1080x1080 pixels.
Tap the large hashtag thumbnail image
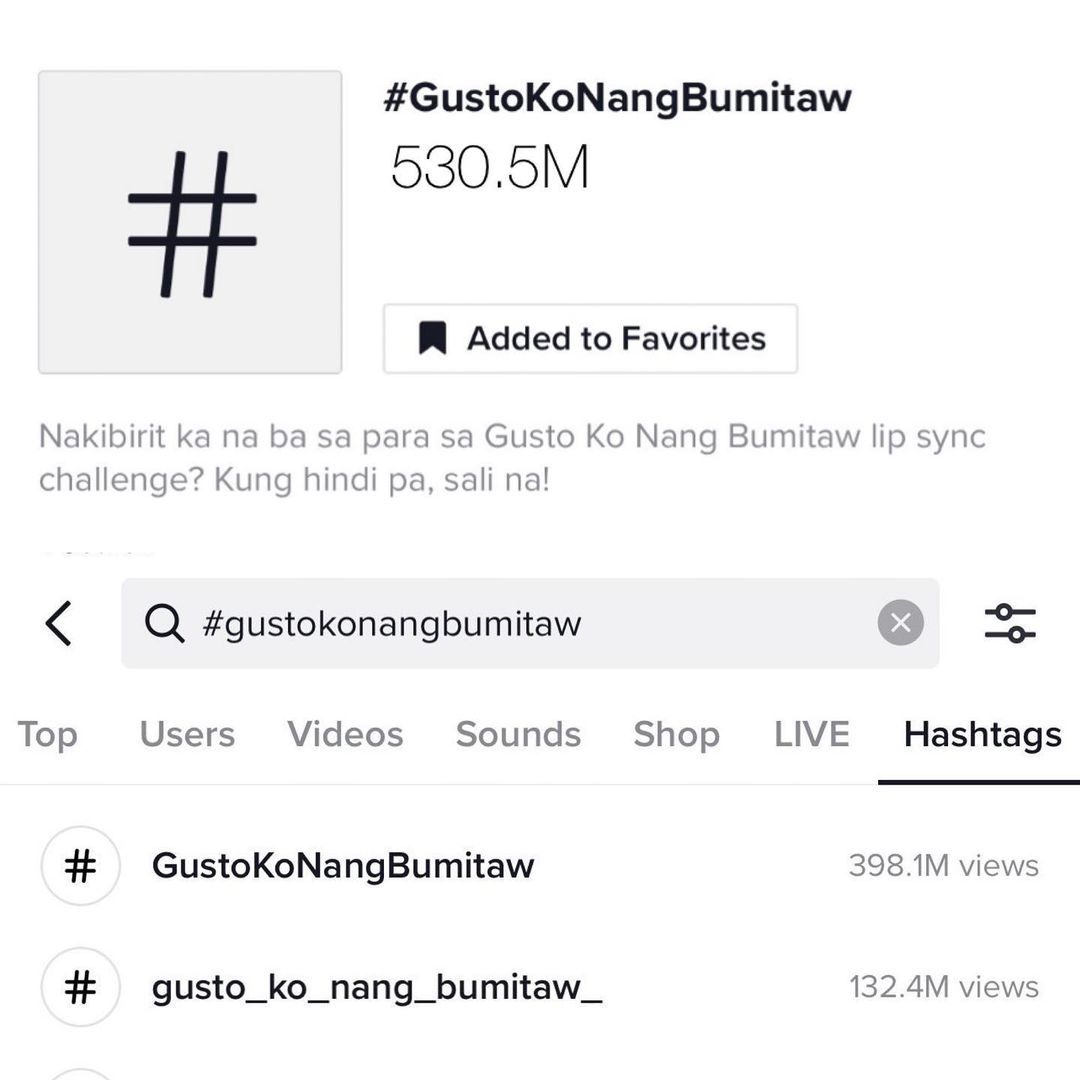click(x=190, y=222)
